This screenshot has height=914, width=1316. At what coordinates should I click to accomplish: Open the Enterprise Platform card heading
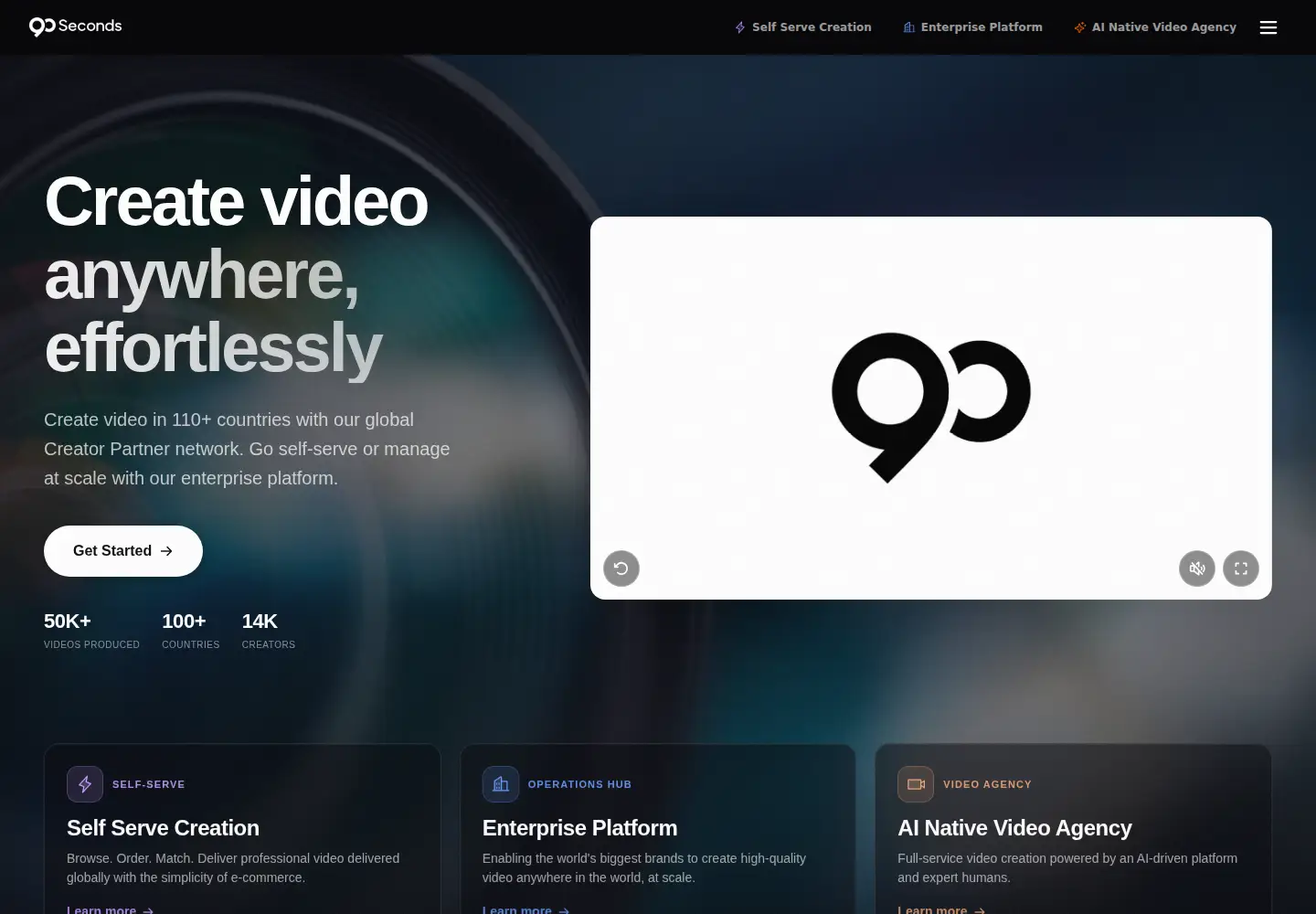coord(580,828)
